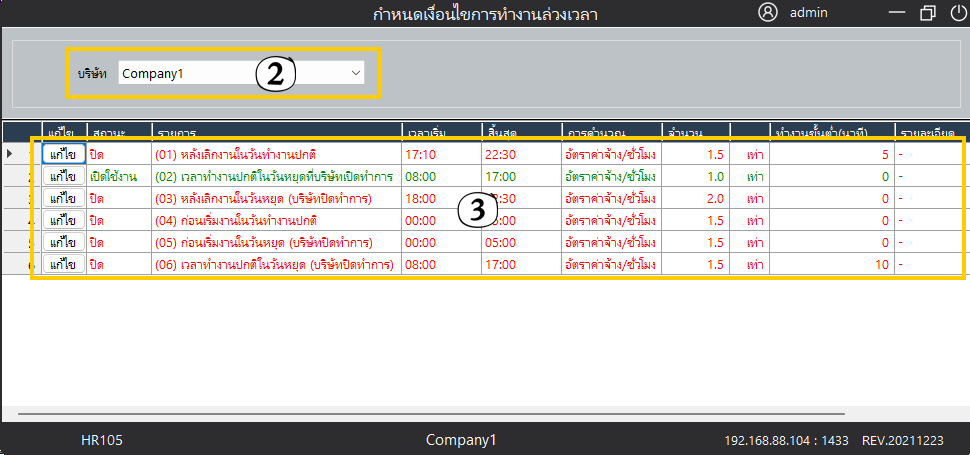Click the restore window icon
970x455 pixels.
tap(927, 13)
